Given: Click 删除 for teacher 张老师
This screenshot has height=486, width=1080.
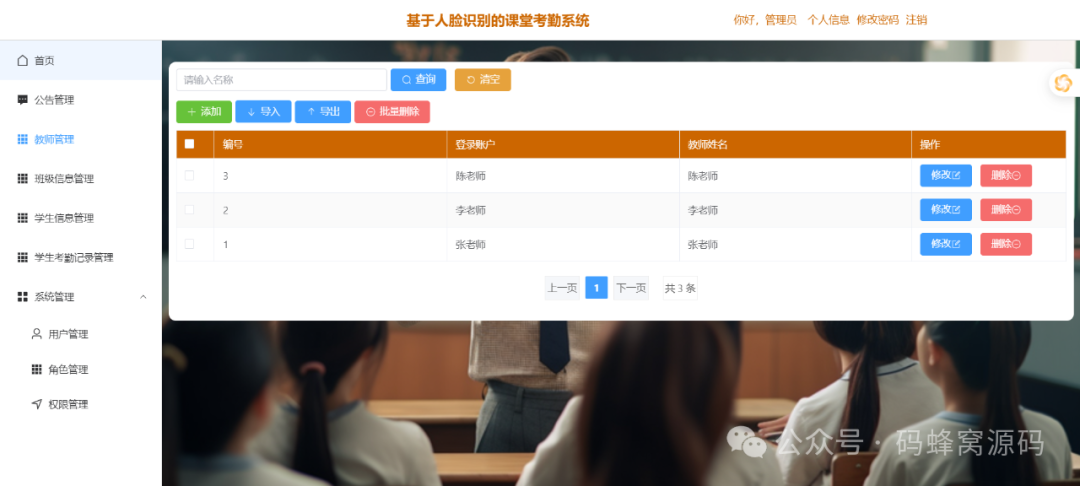Looking at the screenshot, I should click(x=1006, y=244).
